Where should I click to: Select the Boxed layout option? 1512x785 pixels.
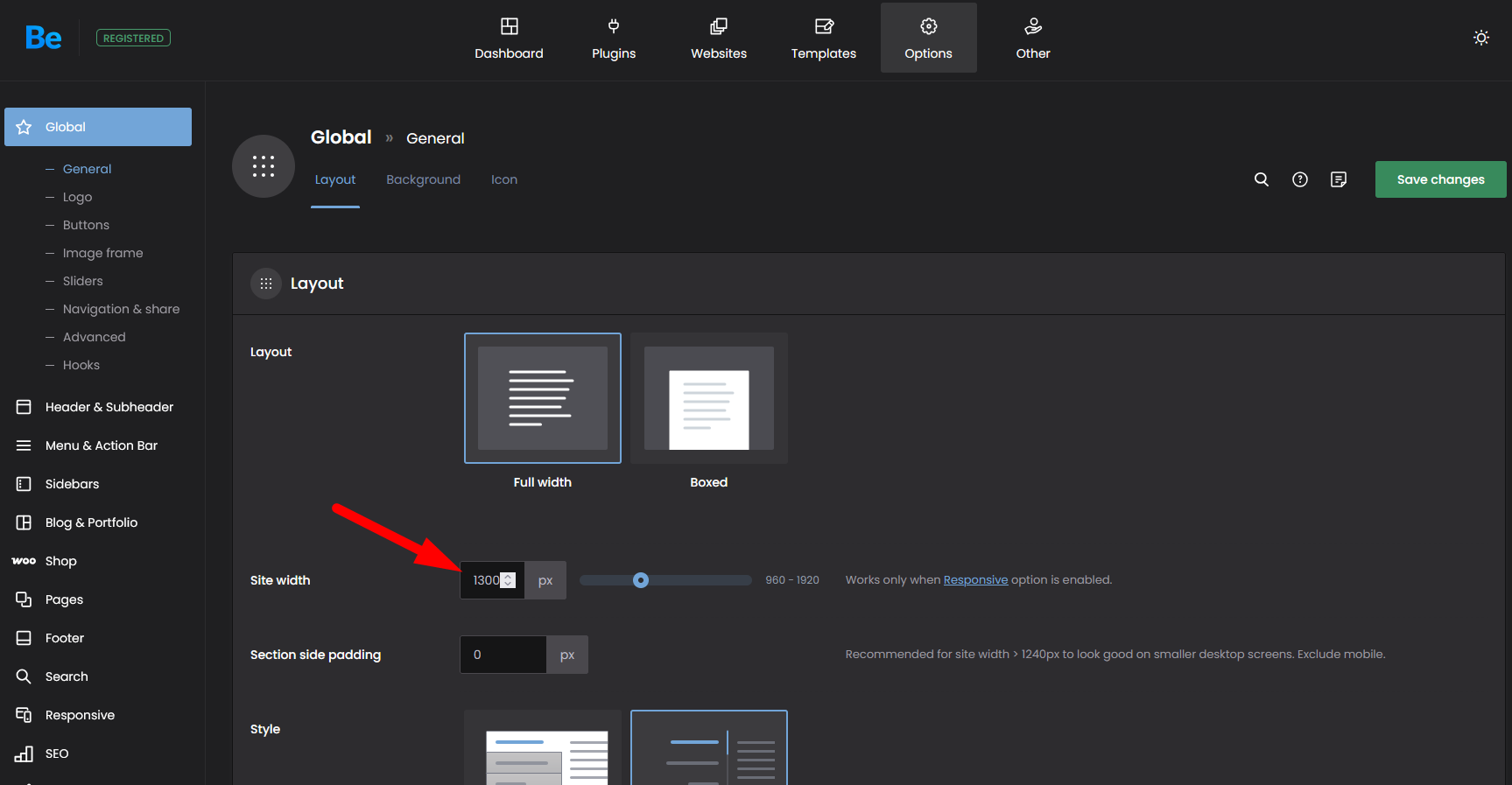pos(708,398)
